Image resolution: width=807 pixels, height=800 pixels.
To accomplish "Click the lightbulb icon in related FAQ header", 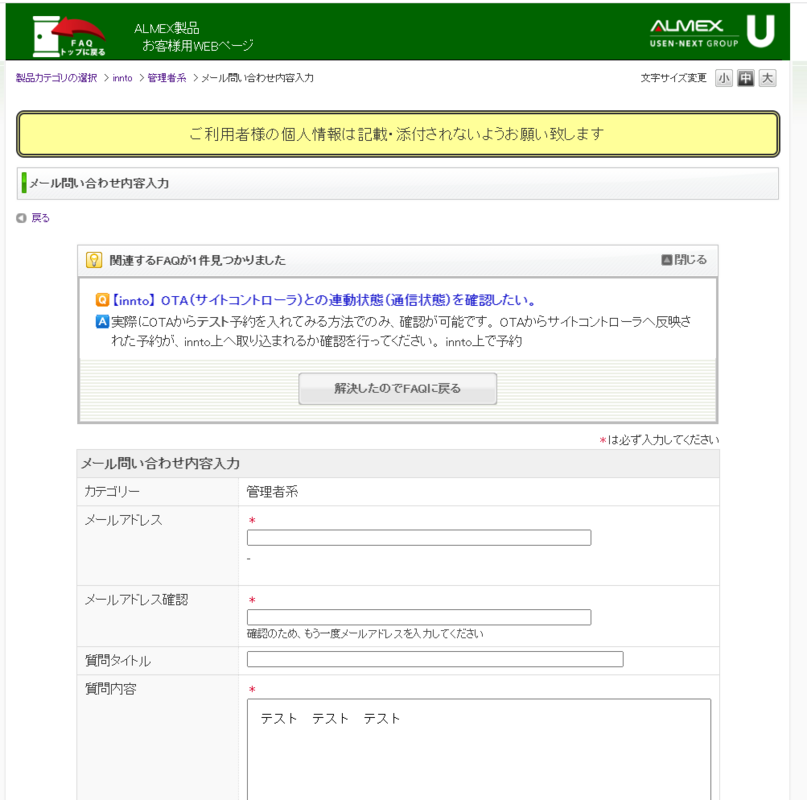I will tap(94, 260).
